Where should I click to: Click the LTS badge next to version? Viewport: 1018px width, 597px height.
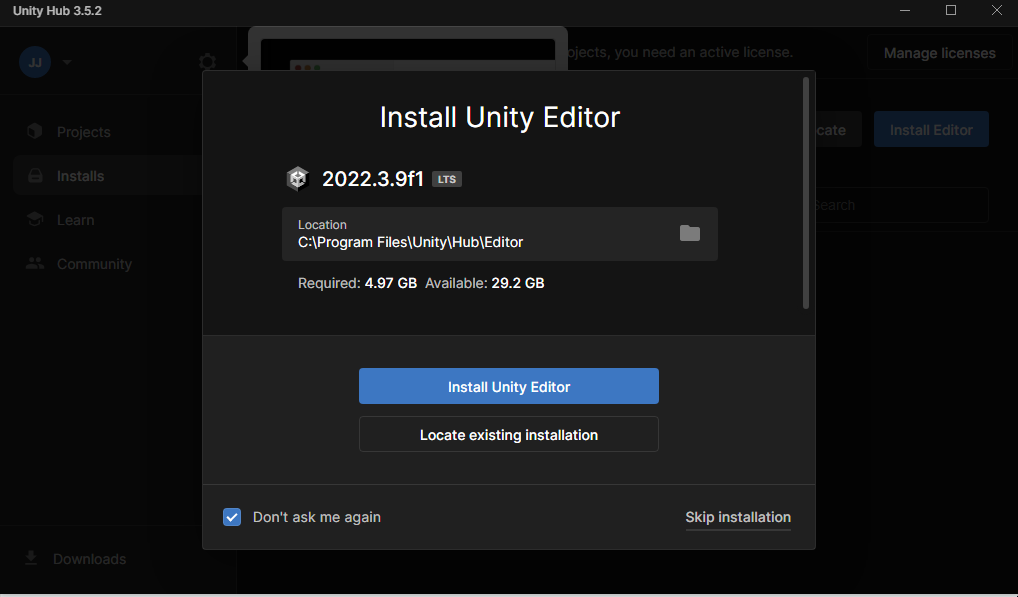point(447,179)
